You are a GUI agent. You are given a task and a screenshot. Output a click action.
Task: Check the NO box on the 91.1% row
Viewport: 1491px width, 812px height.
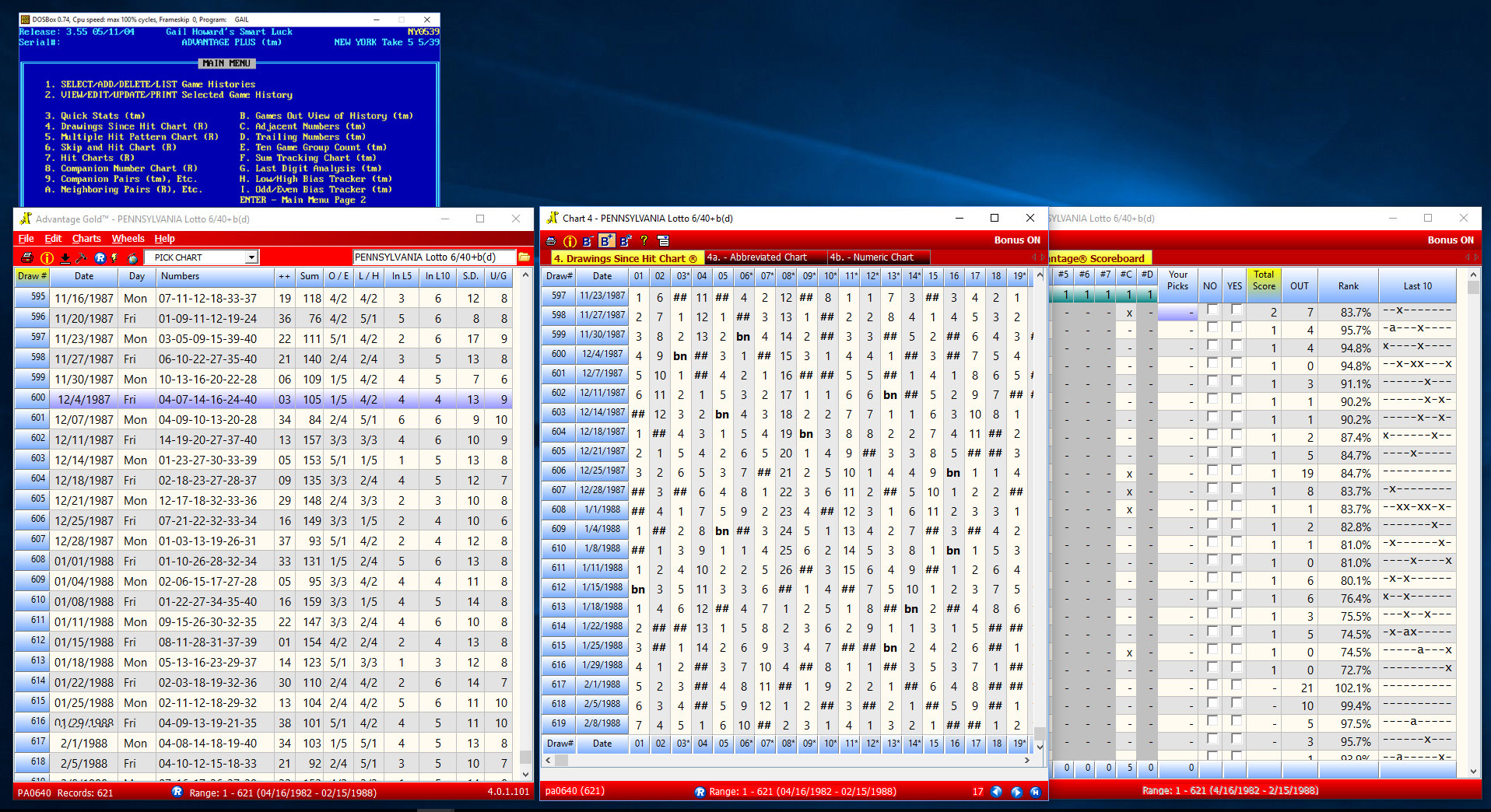click(x=1212, y=381)
